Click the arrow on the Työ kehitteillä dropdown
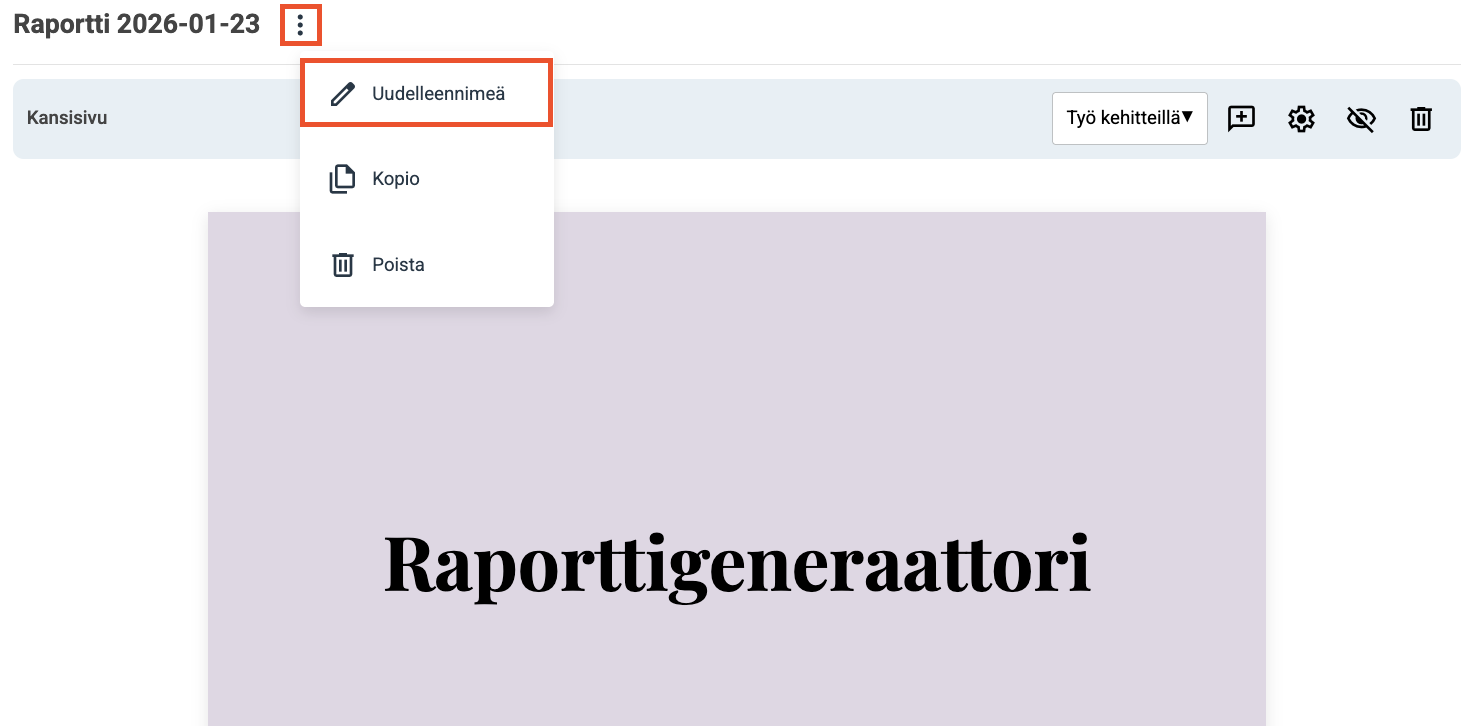 (1187, 117)
